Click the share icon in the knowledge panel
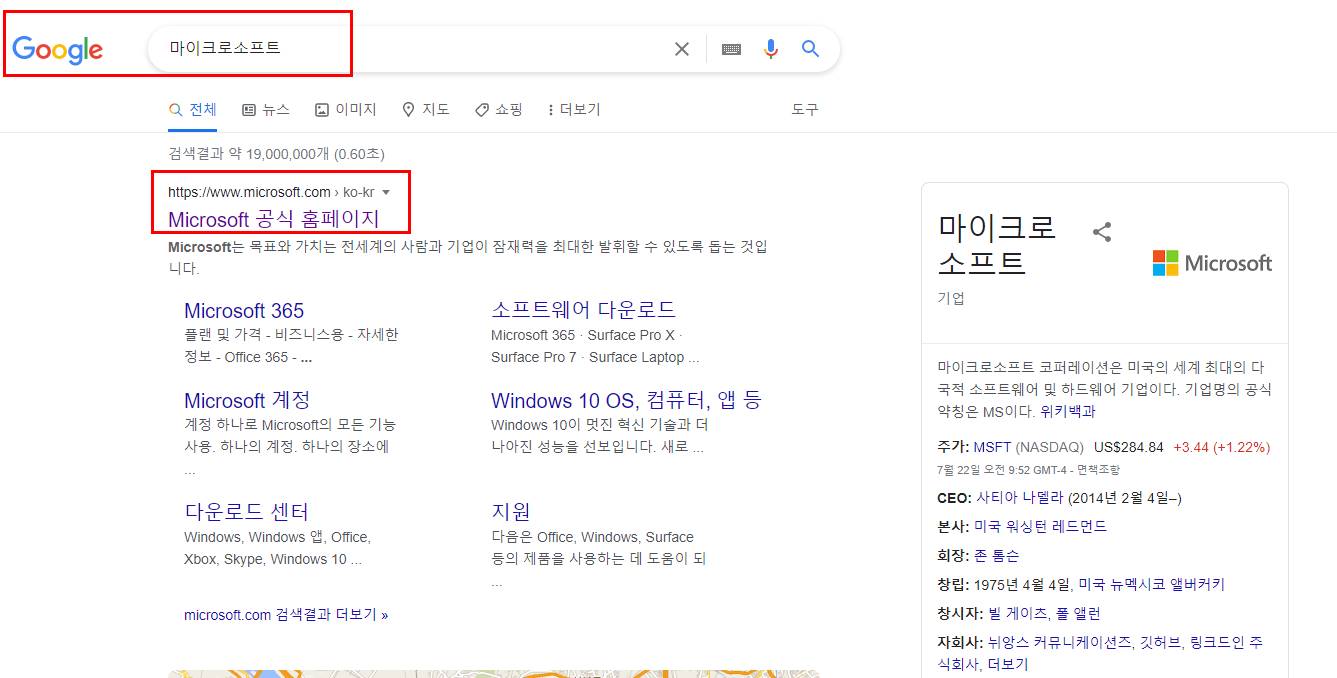Image resolution: width=1337 pixels, height=678 pixels. coord(1102,232)
